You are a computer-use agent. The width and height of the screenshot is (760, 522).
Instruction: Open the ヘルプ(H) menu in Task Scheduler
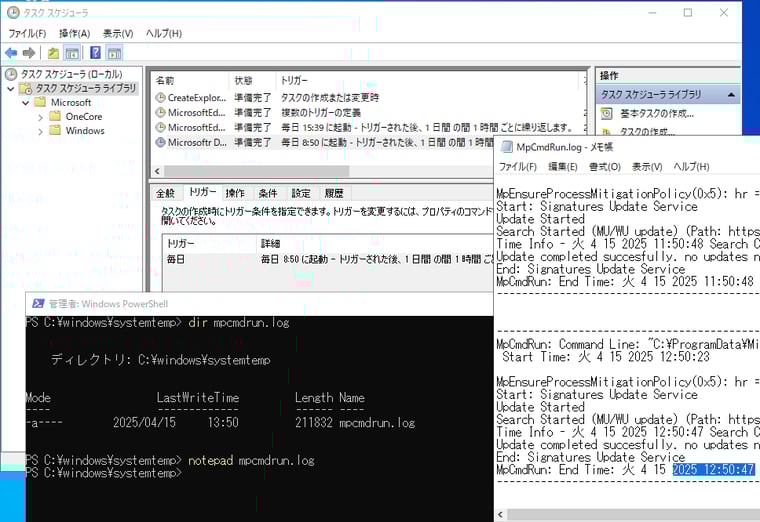pos(164,33)
